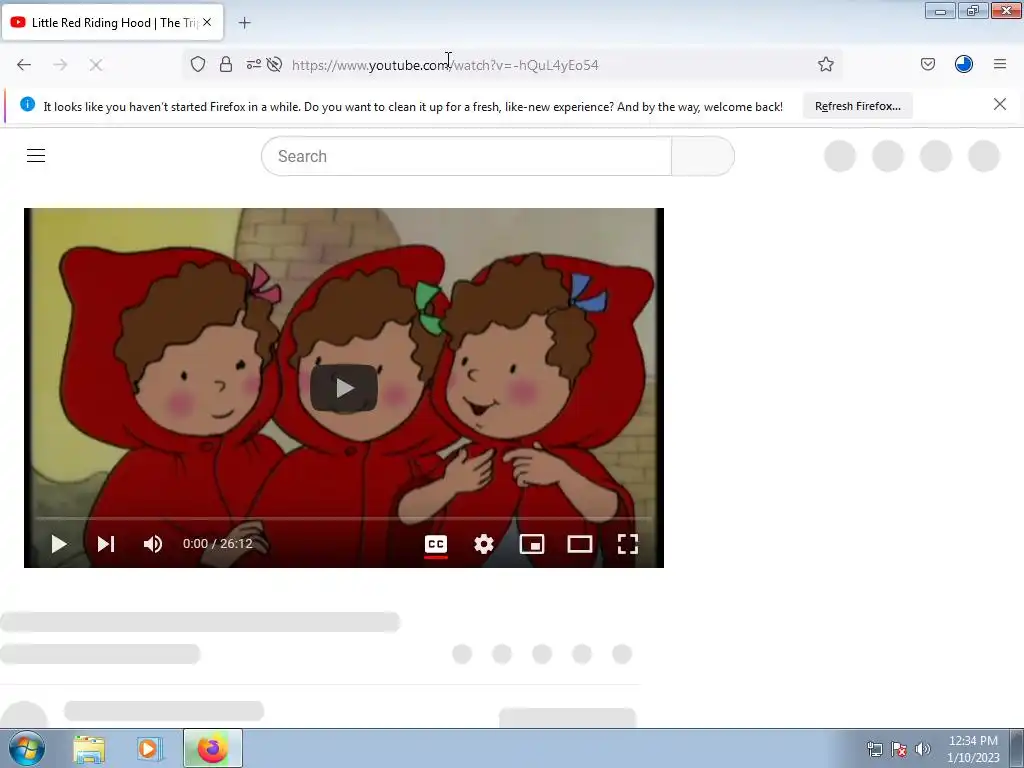Play the video using the control bar play button
1024x768 pixels.
tap(59, 544)
